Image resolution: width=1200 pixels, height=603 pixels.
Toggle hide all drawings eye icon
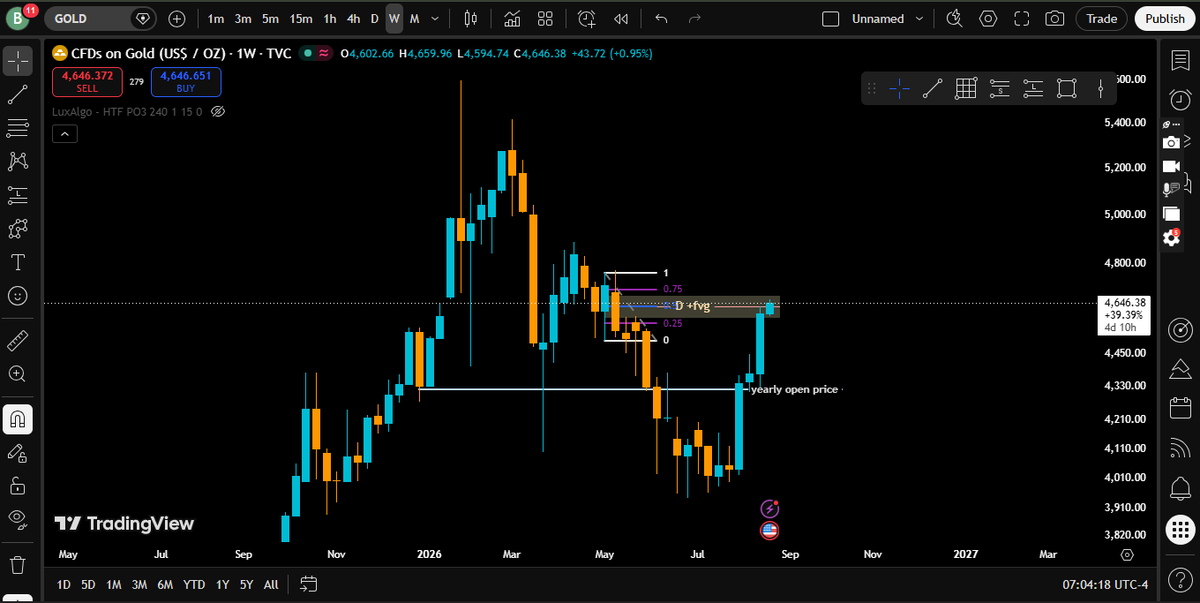coord(17,518)
